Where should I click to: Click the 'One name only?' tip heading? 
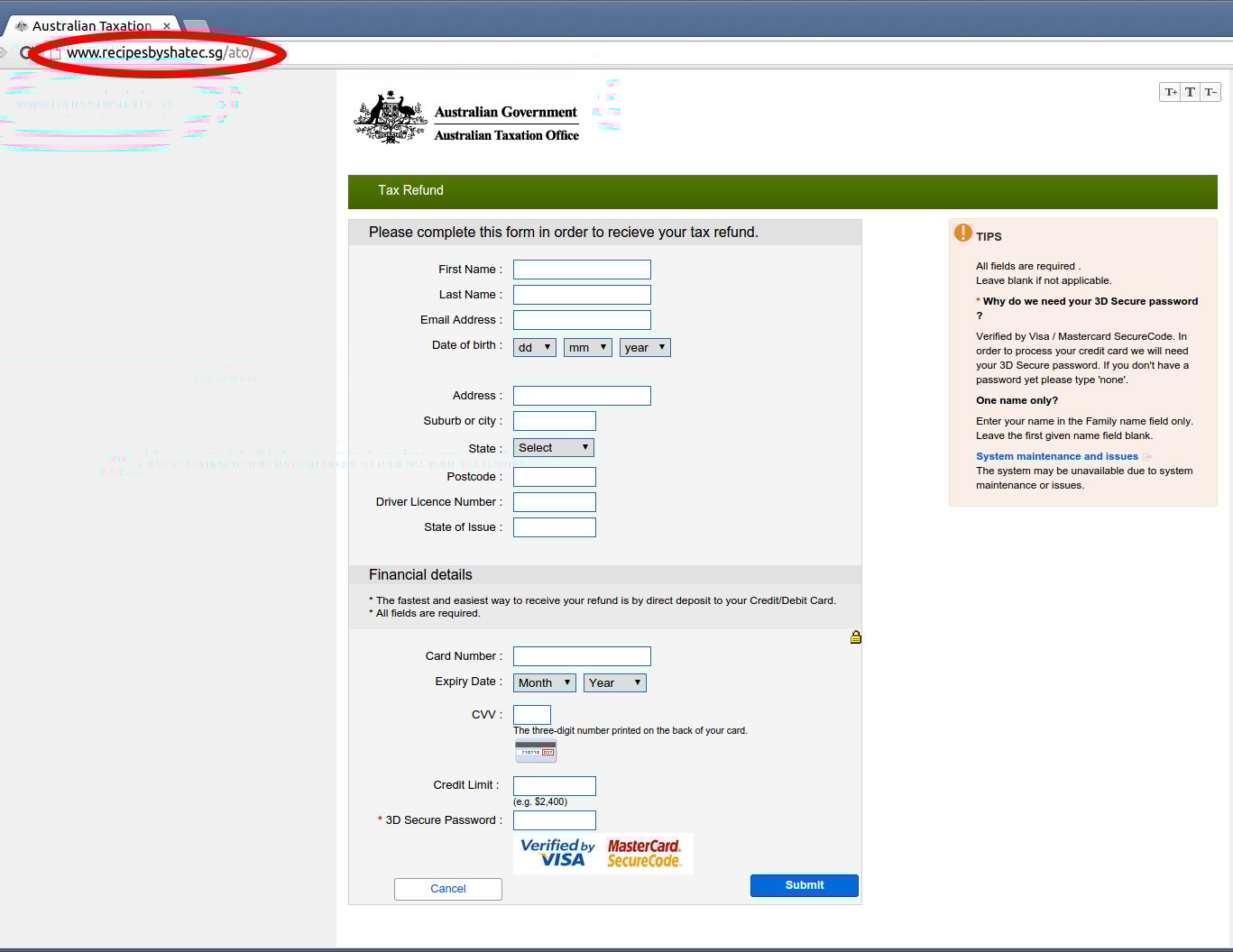click(1017, 400)
